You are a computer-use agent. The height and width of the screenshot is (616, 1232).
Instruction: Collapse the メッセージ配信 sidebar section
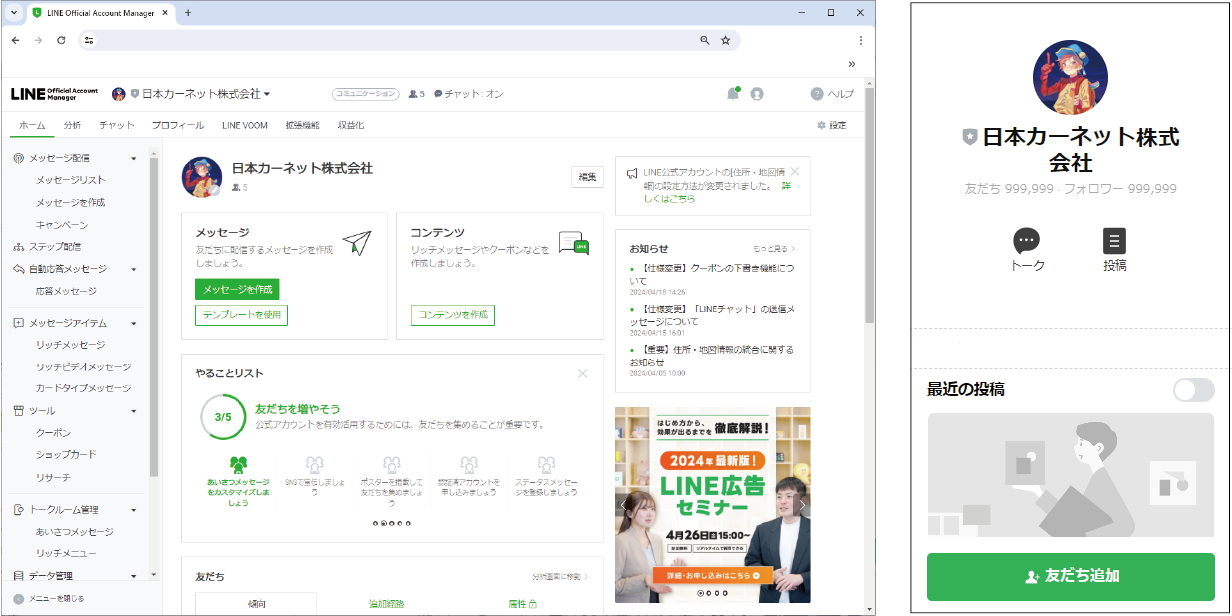point(134,158)
